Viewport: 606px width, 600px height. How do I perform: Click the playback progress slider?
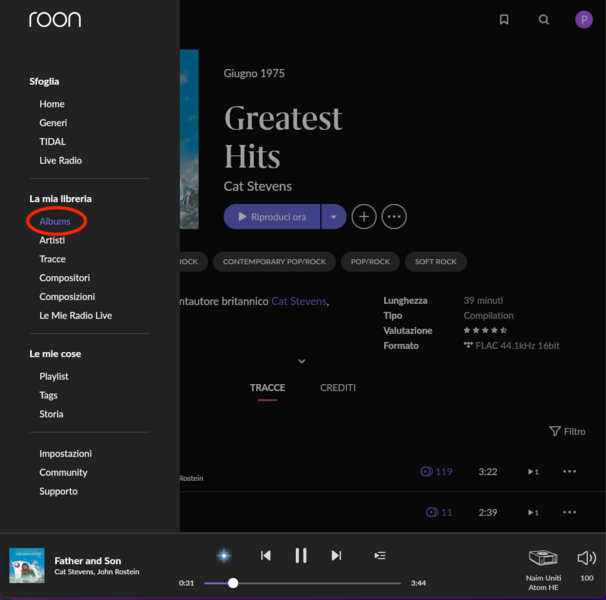(x=302, y=583)
